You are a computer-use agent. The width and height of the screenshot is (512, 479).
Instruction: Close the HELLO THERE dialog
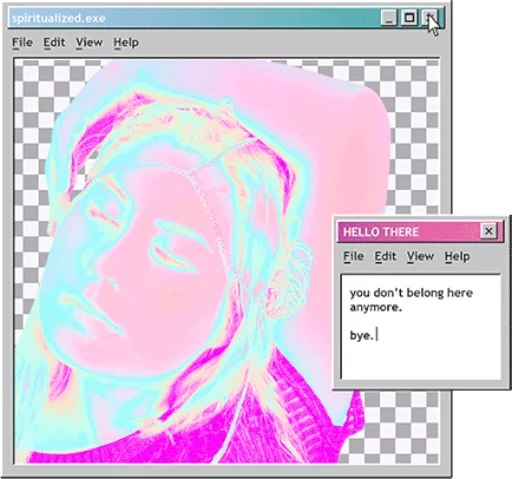[x=489, y=231]
